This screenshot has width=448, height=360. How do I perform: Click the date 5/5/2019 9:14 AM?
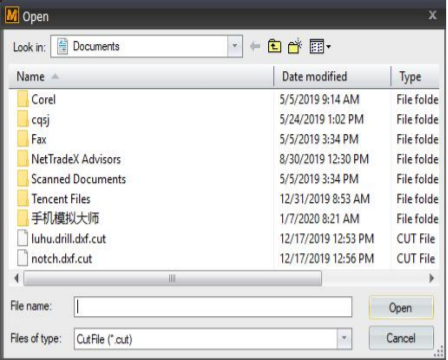319,99
